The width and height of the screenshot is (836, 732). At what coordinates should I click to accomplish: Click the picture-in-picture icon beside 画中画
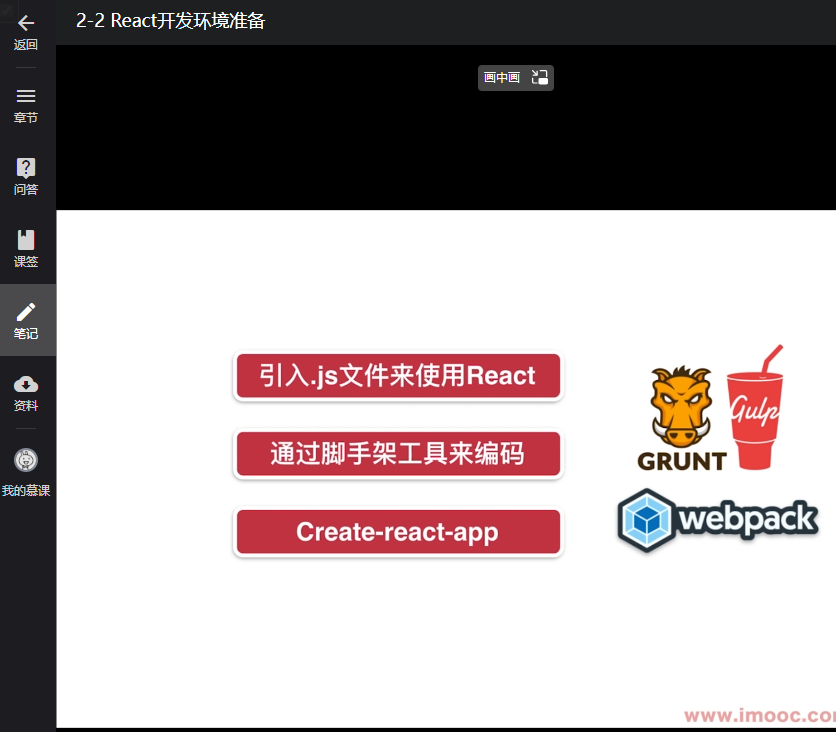pos(540,78)
